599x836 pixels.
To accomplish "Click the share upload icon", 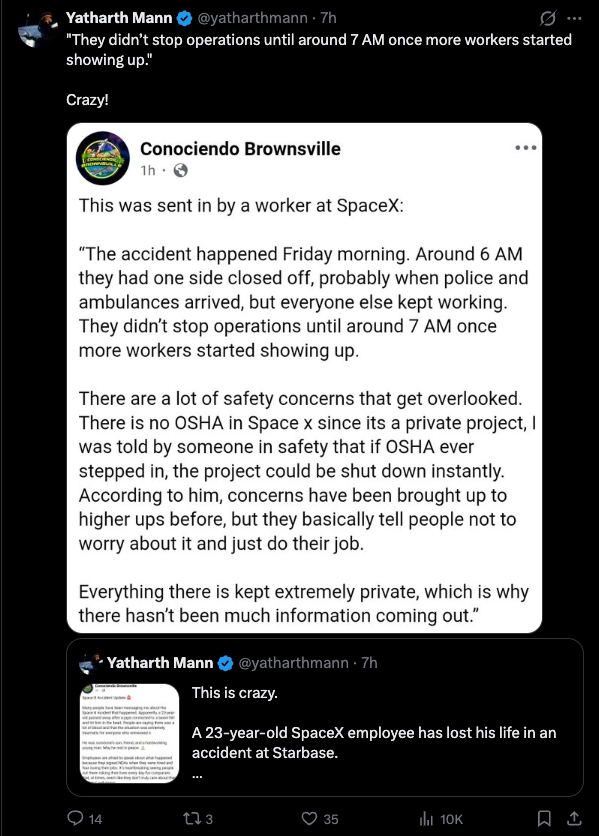I will click(574, 818).
